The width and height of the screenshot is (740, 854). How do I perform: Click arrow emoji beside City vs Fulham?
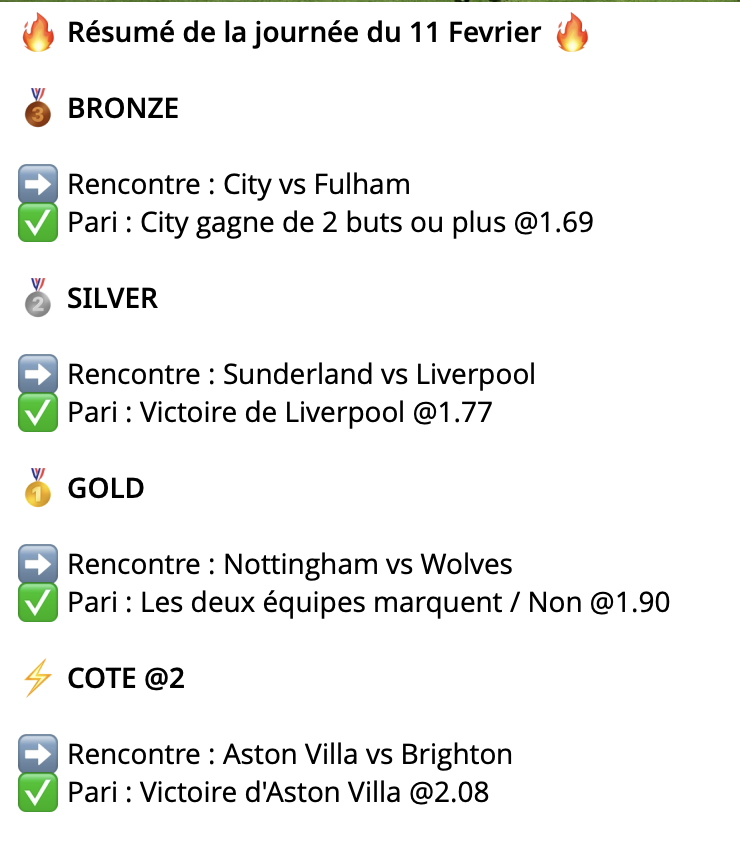37,184
